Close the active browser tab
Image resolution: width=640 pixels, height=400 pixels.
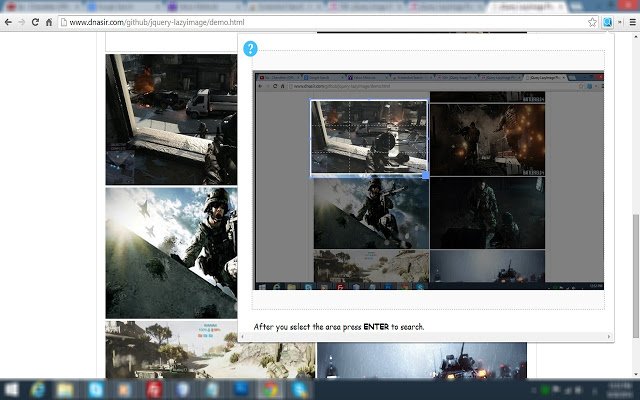(562, 7)
